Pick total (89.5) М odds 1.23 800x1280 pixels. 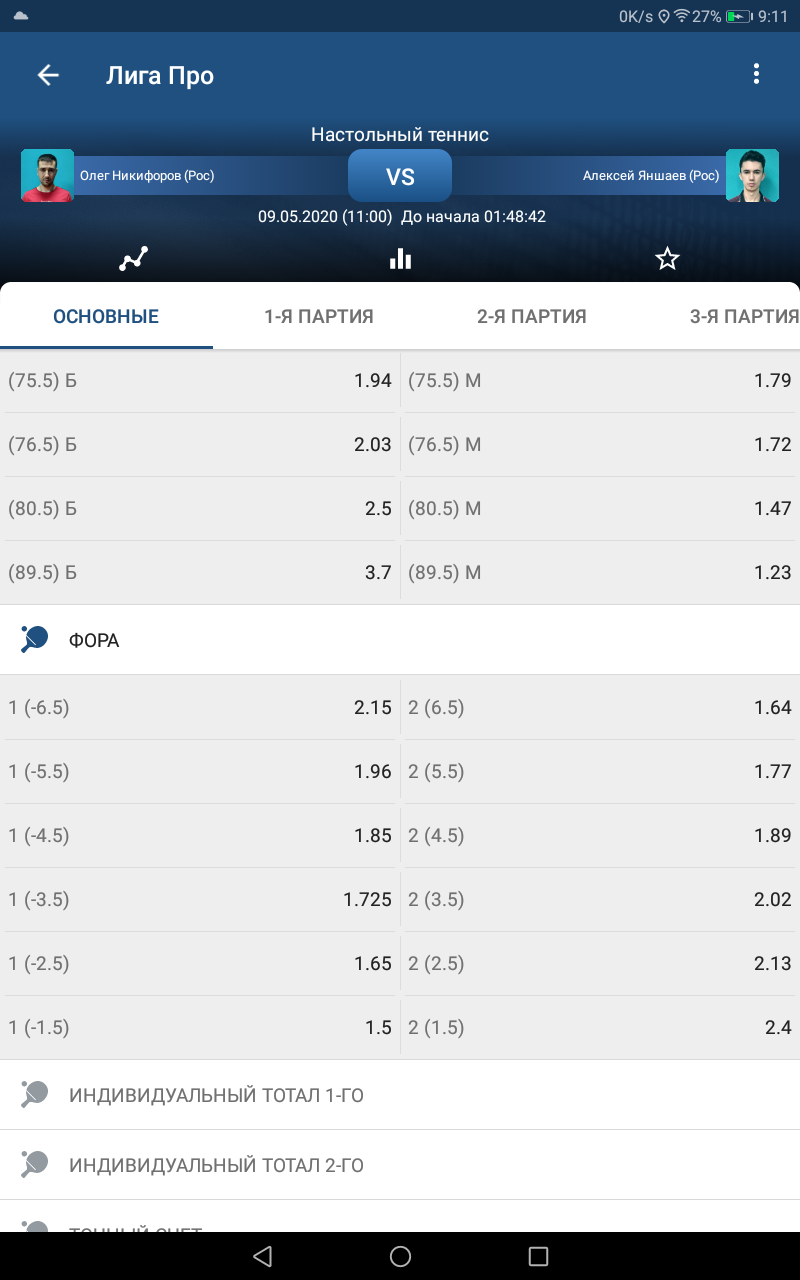pyautogui.click(x=600, y=572)
